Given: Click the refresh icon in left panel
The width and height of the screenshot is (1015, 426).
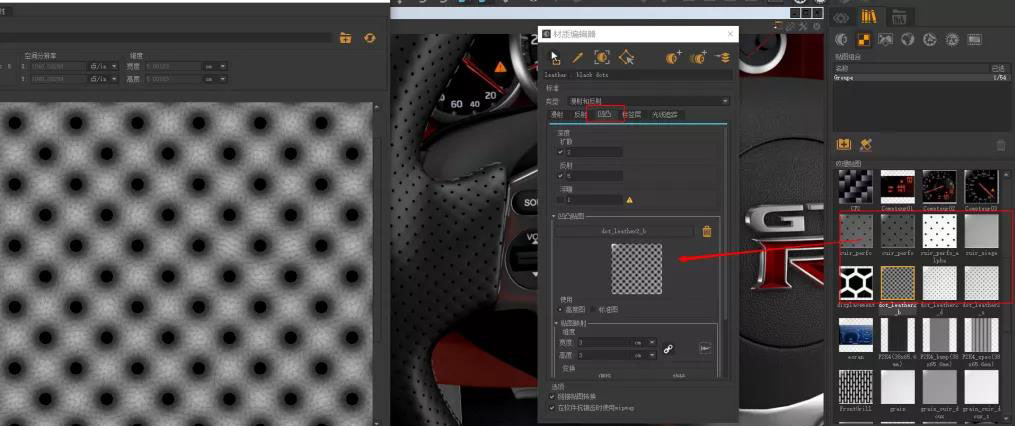Looking at the screenshot, I should [x=369, y=38].
